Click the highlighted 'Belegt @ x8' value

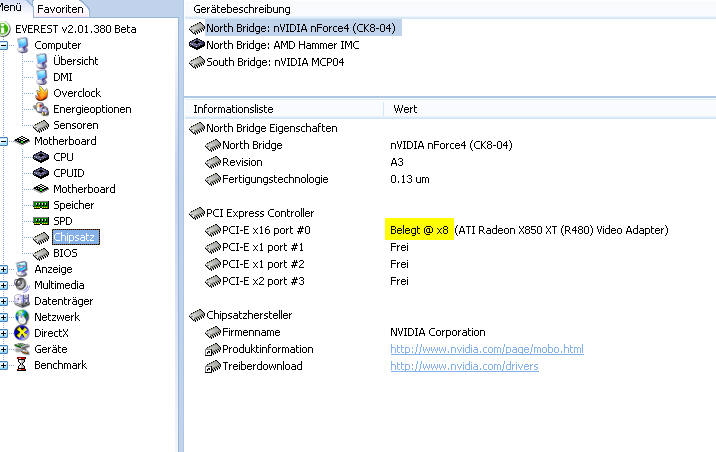tap(419, 230)
